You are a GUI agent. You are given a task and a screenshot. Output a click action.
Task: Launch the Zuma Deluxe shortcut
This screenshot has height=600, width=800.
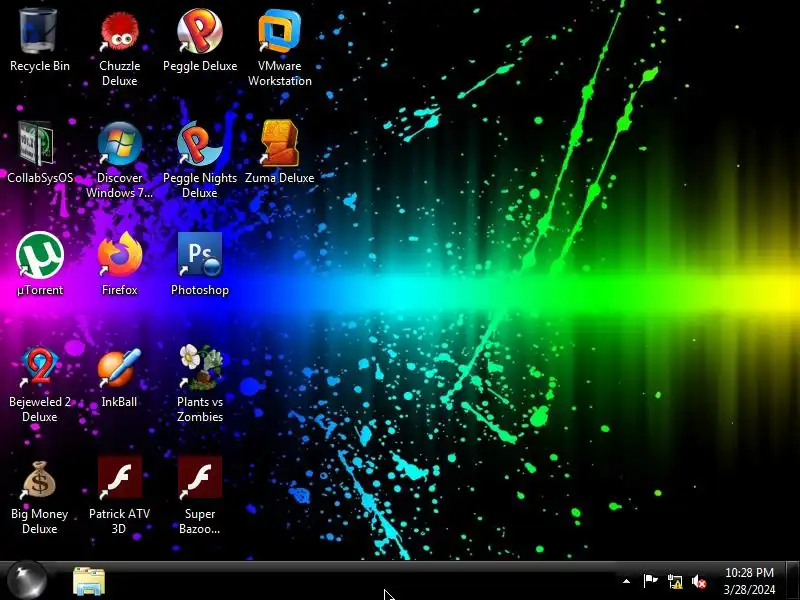tap(280, 153)
